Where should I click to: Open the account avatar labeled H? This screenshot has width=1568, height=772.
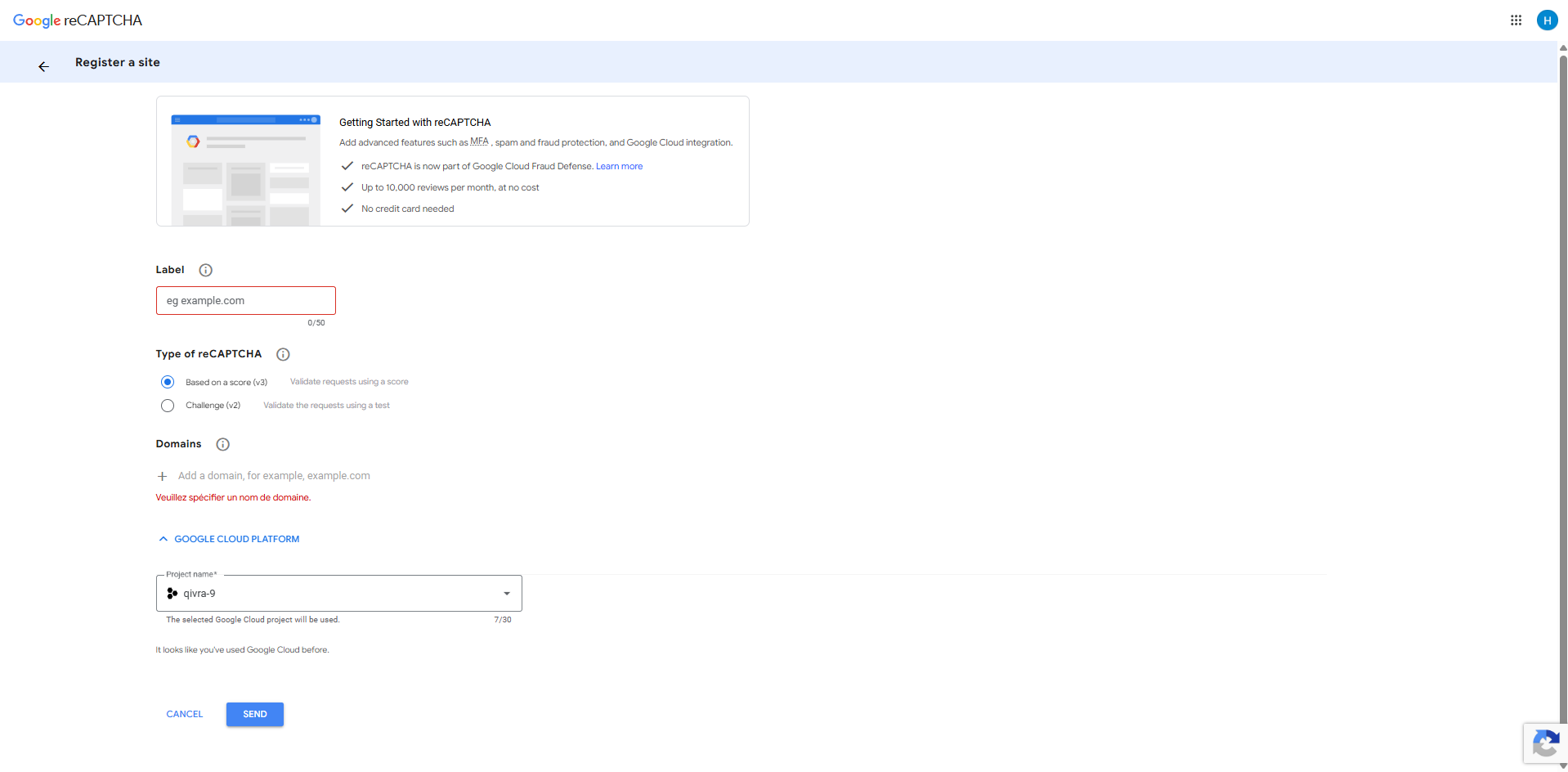tap(1547, 20)
